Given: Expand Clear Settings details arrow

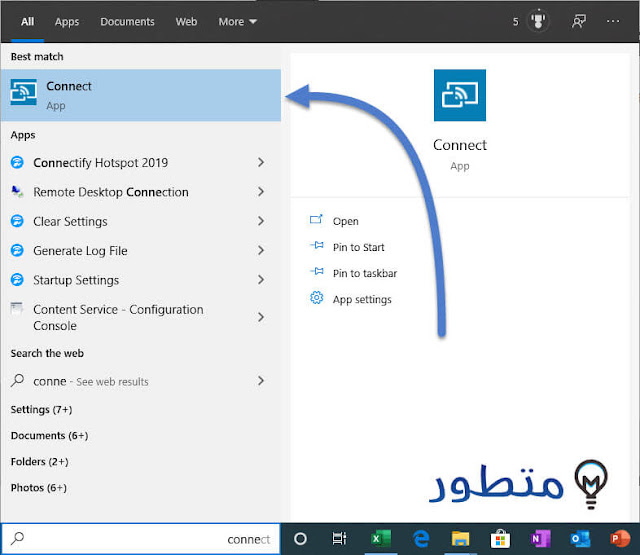Looking at the screenshot, I should point(261,221).
